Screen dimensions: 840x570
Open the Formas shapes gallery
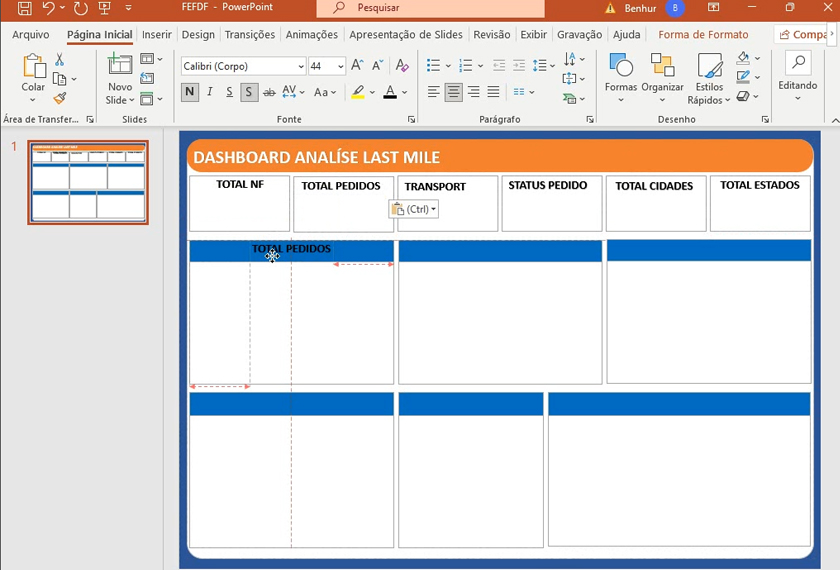[621, 68]
